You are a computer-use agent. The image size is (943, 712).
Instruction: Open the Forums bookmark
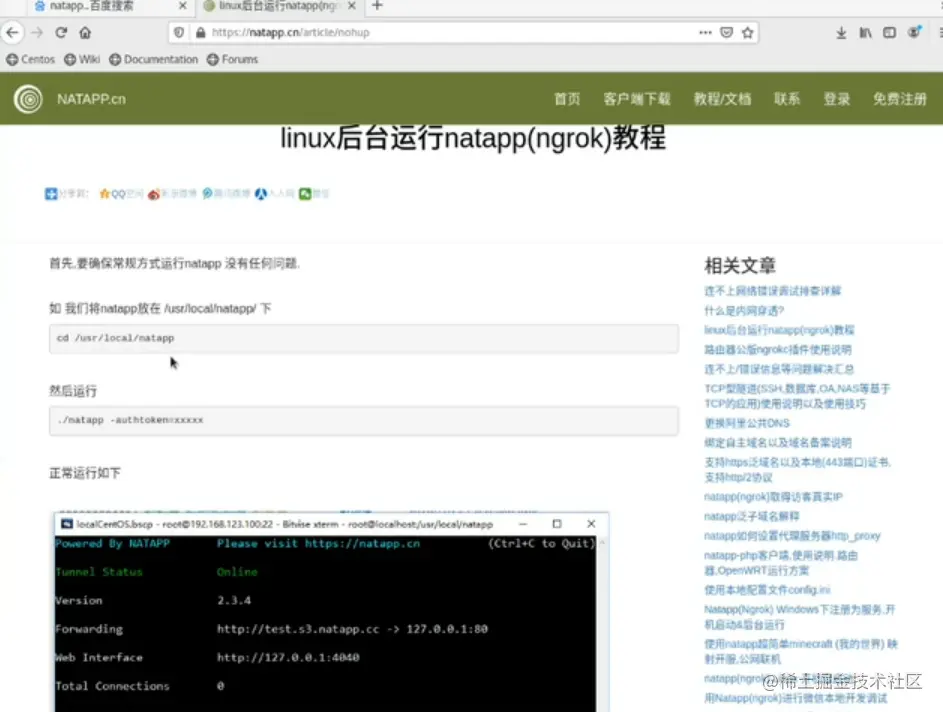(232, 59)
